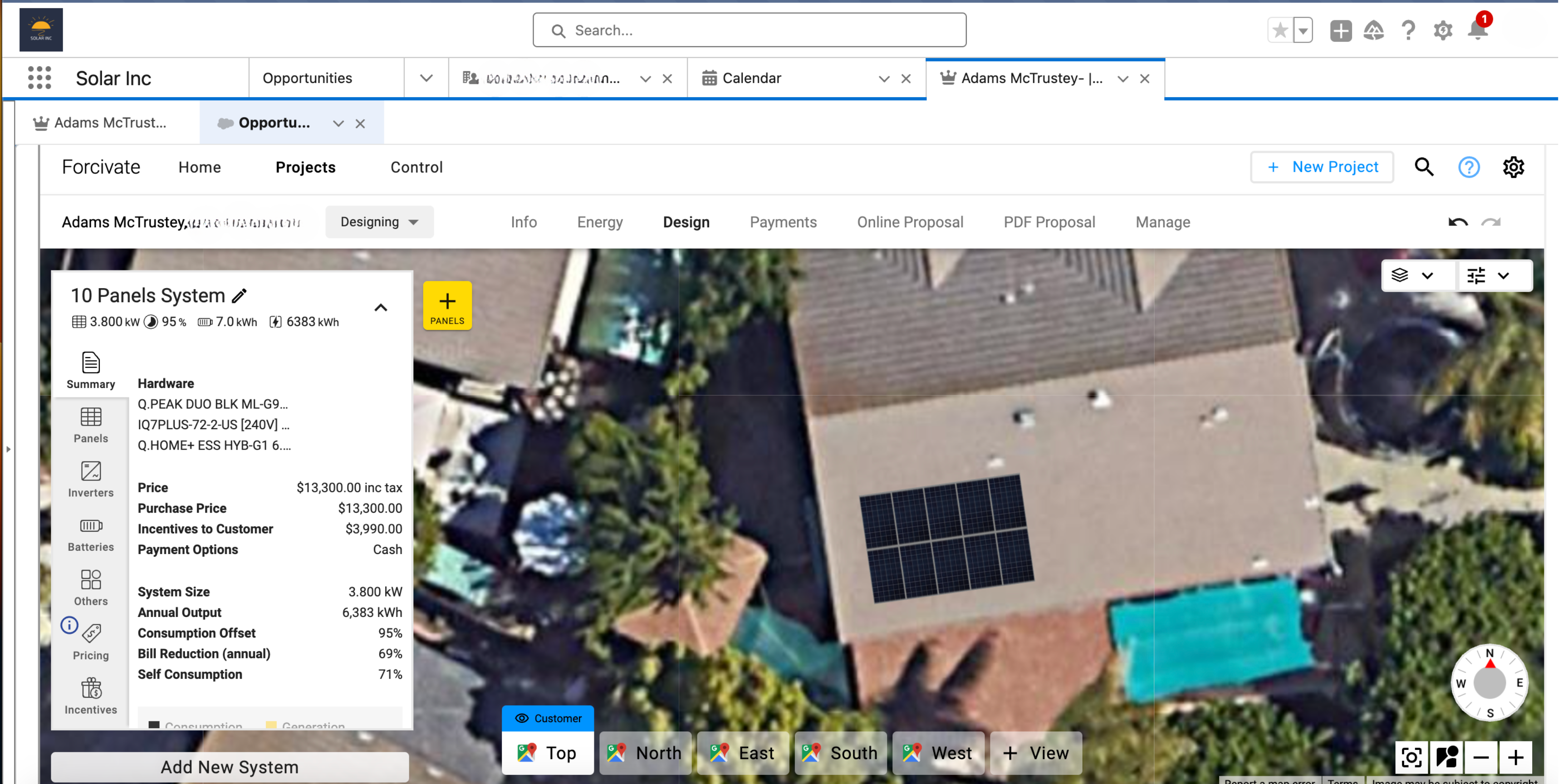Screen dimensions: 1568x784
Task: Click the New Project button
Action: (1322, 167)
